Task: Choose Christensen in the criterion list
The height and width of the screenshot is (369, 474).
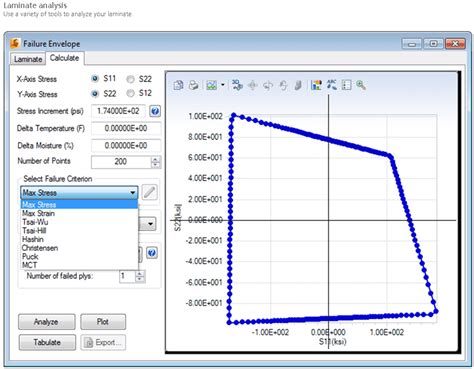Action: click(x=79, y=248)
